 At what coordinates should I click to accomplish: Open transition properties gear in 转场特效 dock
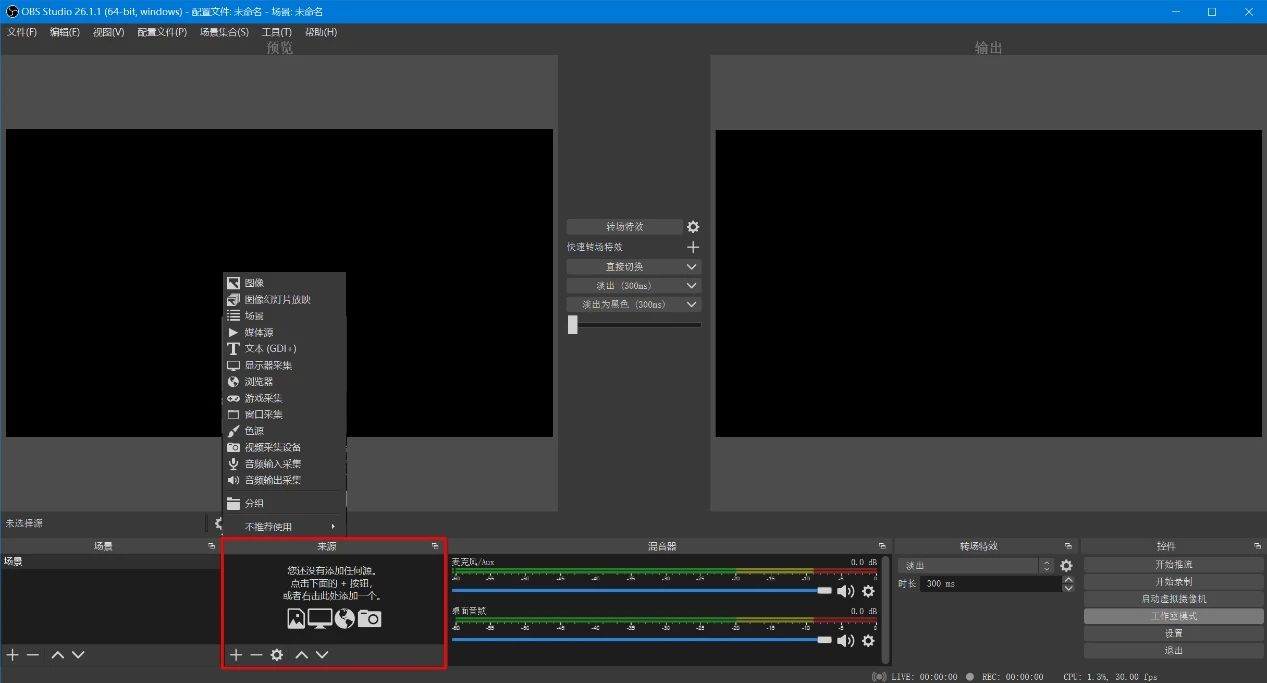pyautogui.click(x=1066, y=566)
